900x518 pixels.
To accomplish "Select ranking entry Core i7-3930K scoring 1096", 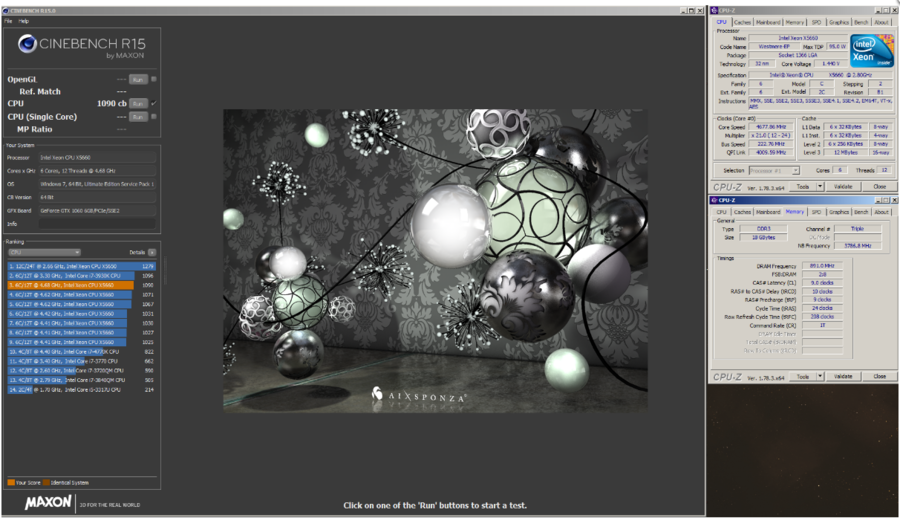I will coord(82,276).
